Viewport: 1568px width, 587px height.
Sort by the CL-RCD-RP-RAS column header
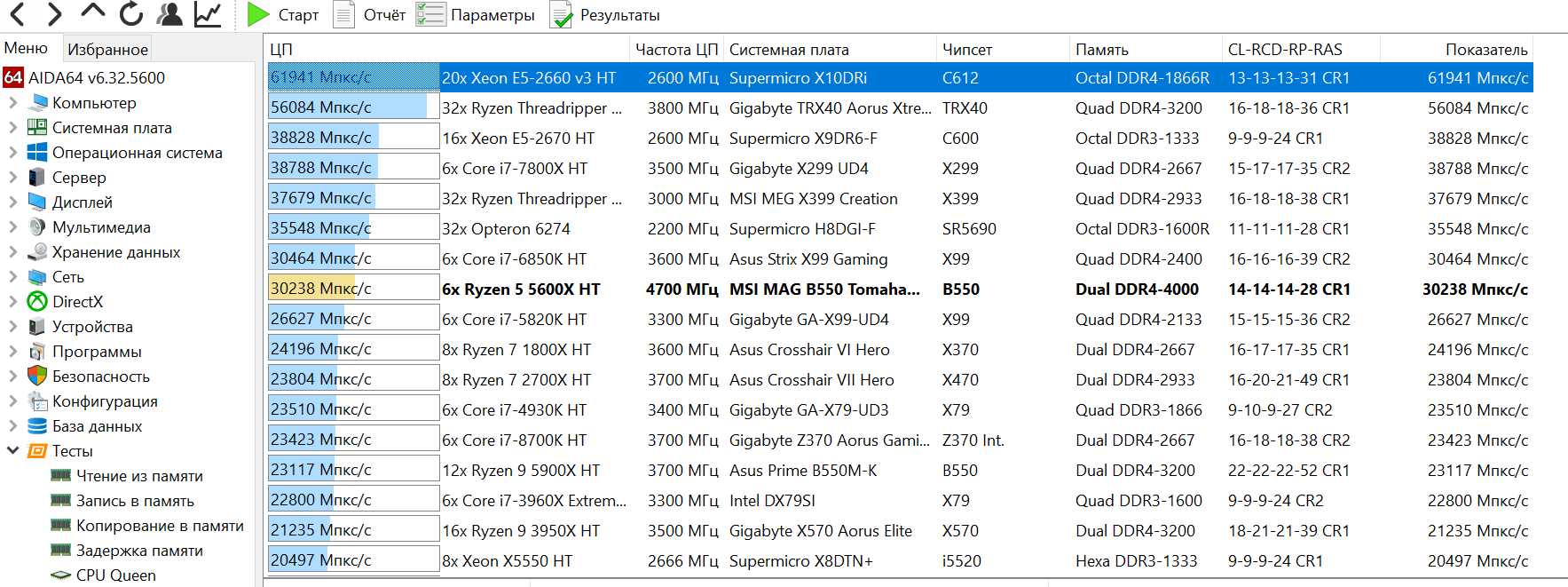tap(1301, 50)
